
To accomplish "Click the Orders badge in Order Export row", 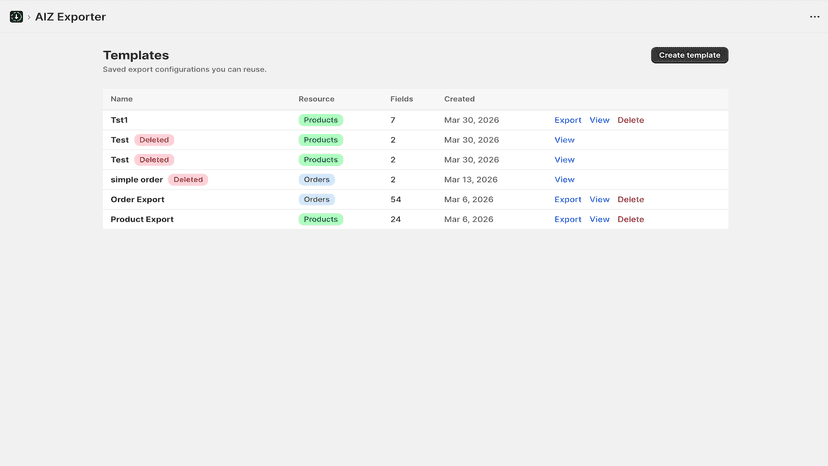I will pyautogui.click(x=316, y=199).
